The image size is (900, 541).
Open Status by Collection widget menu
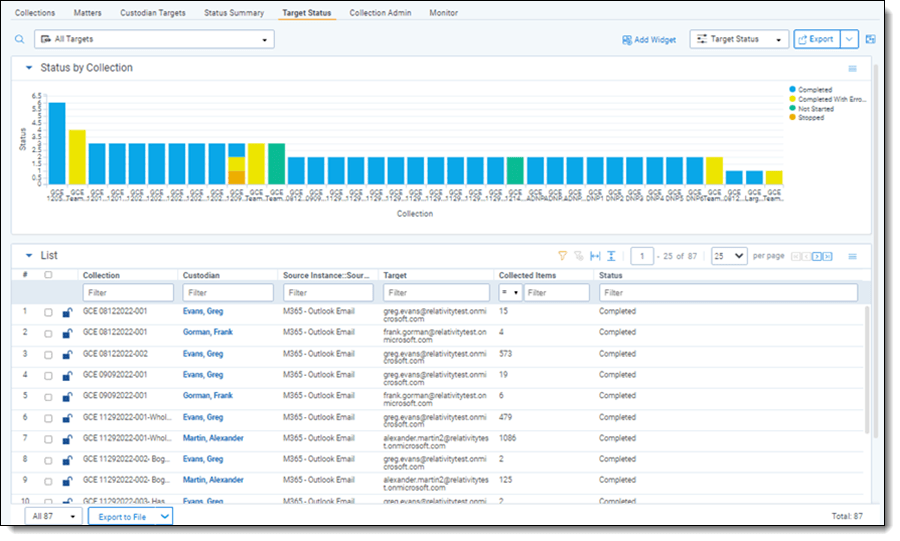coord(852,68)
